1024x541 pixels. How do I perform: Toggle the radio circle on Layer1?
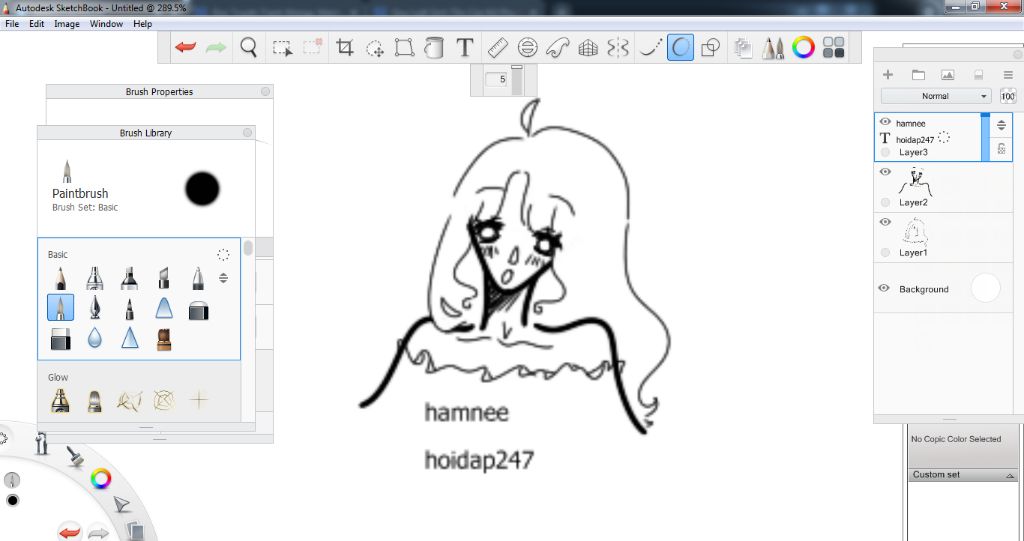pos(886,252)
